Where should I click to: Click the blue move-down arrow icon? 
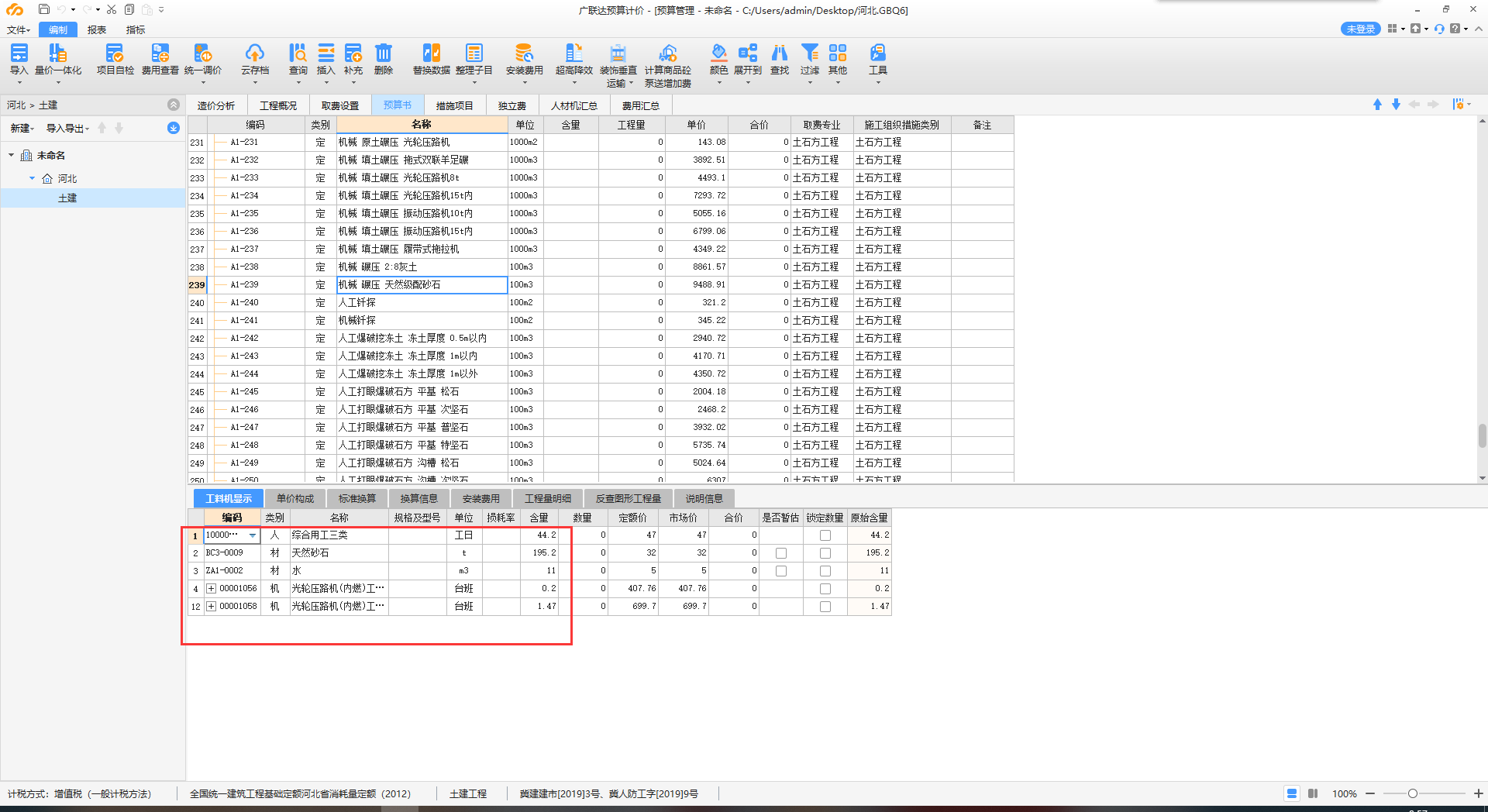click(x=1396, y=105)
